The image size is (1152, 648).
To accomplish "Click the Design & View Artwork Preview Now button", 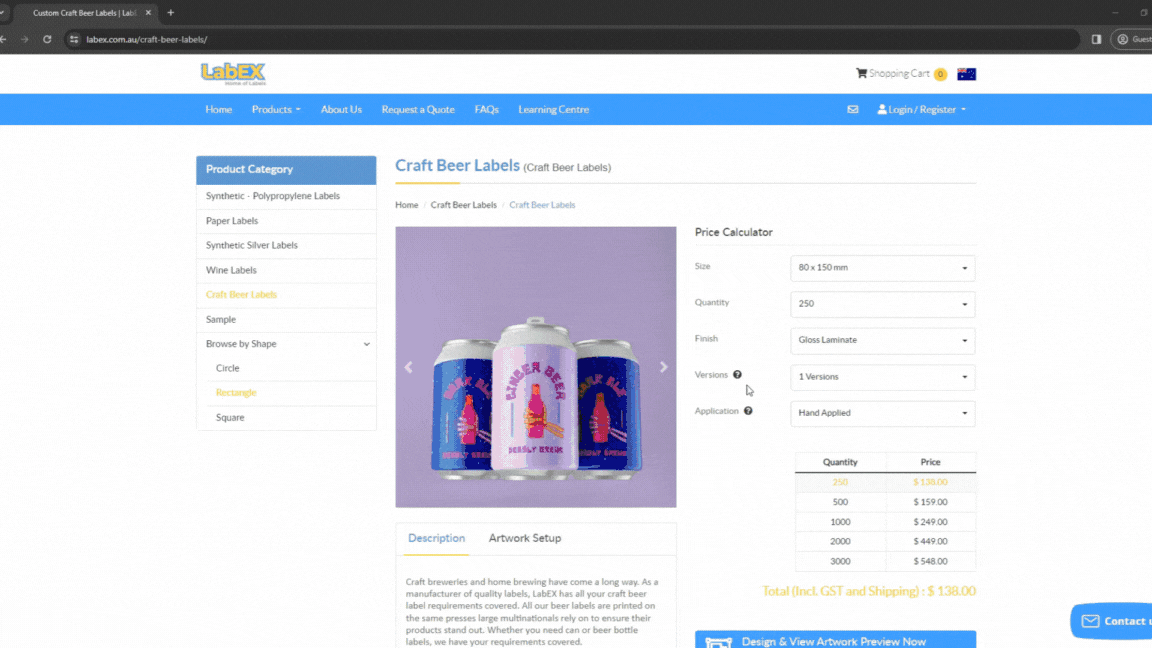I will 835,640.
